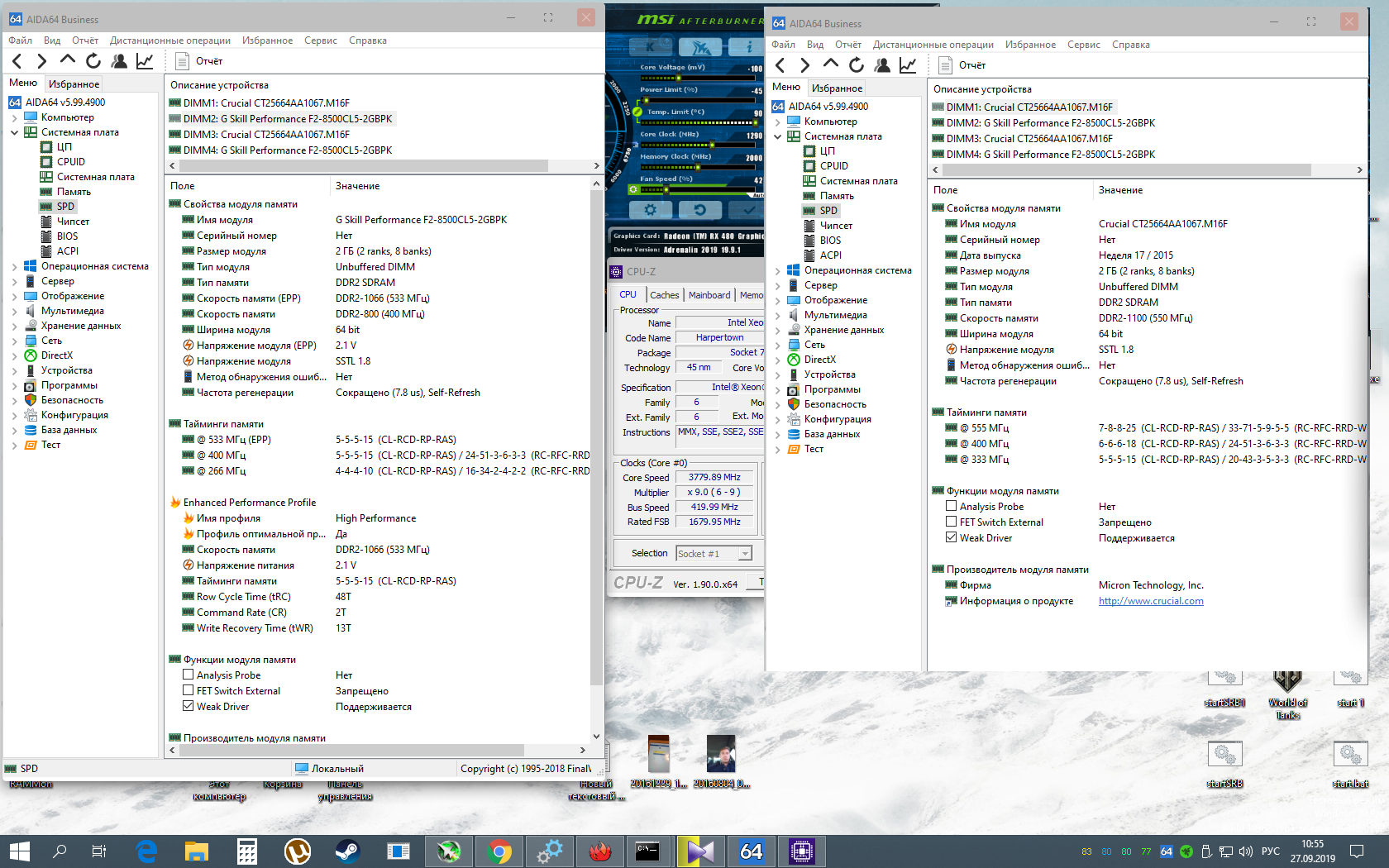Expand Операционная система in G Skill AIDA64 tree

point(14,266)
